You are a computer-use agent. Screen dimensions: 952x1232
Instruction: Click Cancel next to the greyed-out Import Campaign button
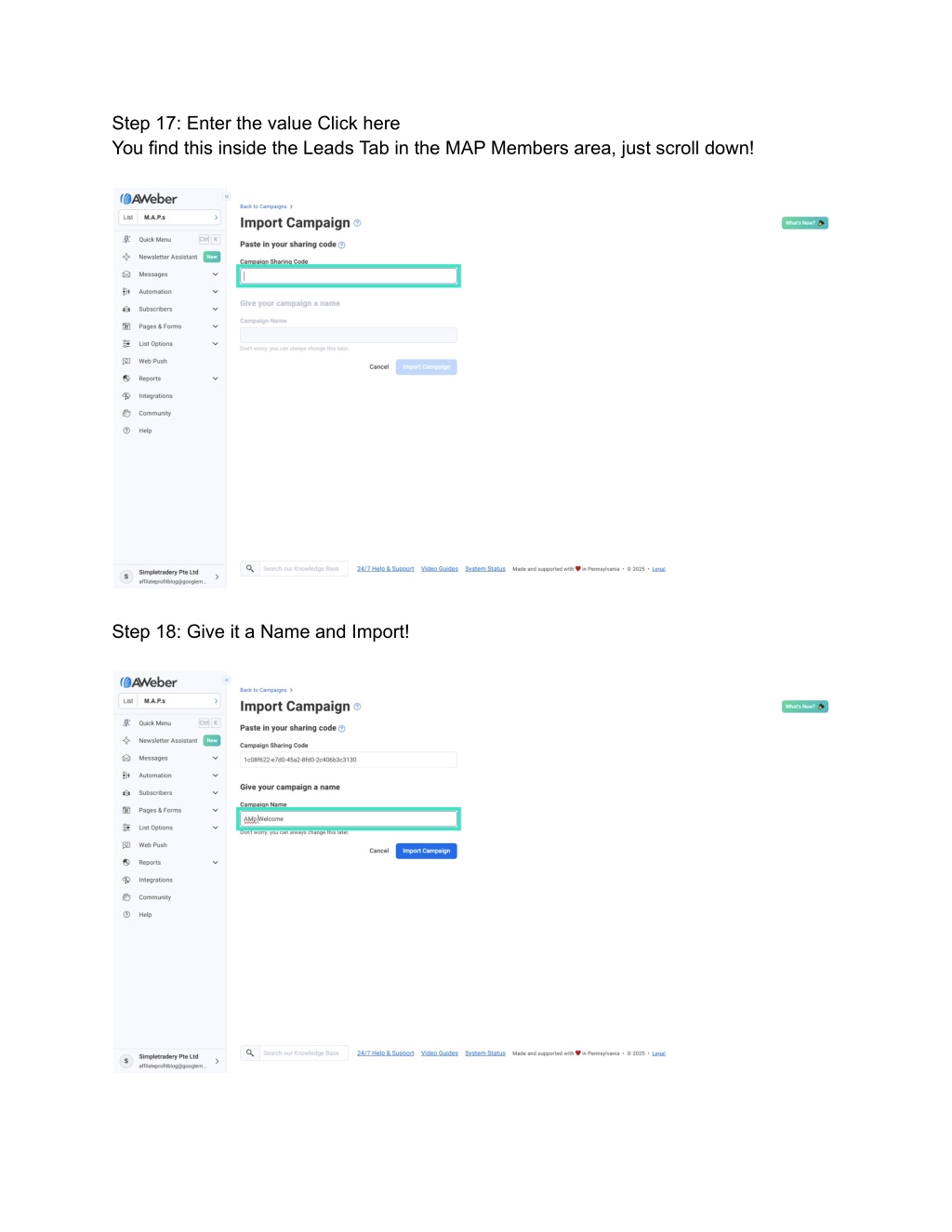click(379, 367)
